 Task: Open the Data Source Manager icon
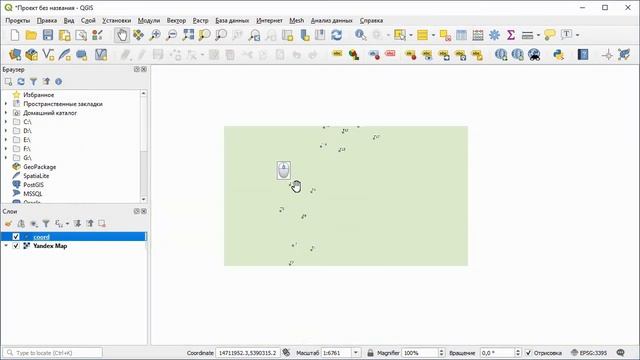[x=15, y=54]
